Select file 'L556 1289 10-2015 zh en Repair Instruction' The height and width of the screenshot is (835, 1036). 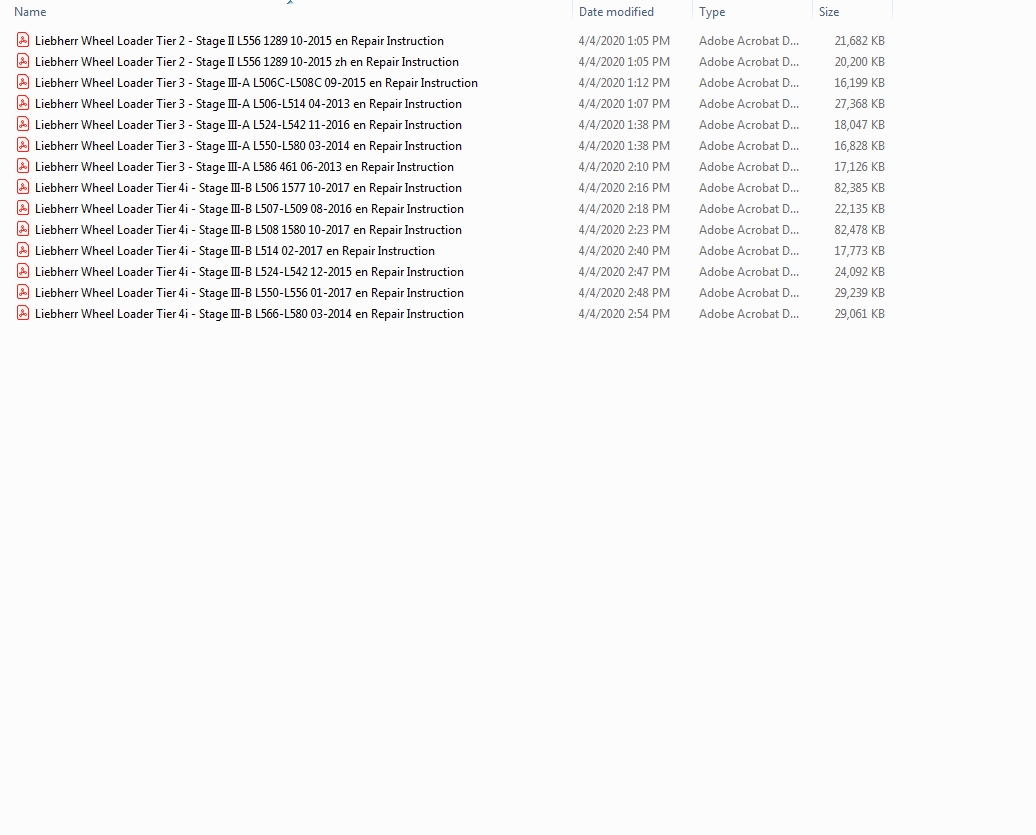[x=247, y=62]
